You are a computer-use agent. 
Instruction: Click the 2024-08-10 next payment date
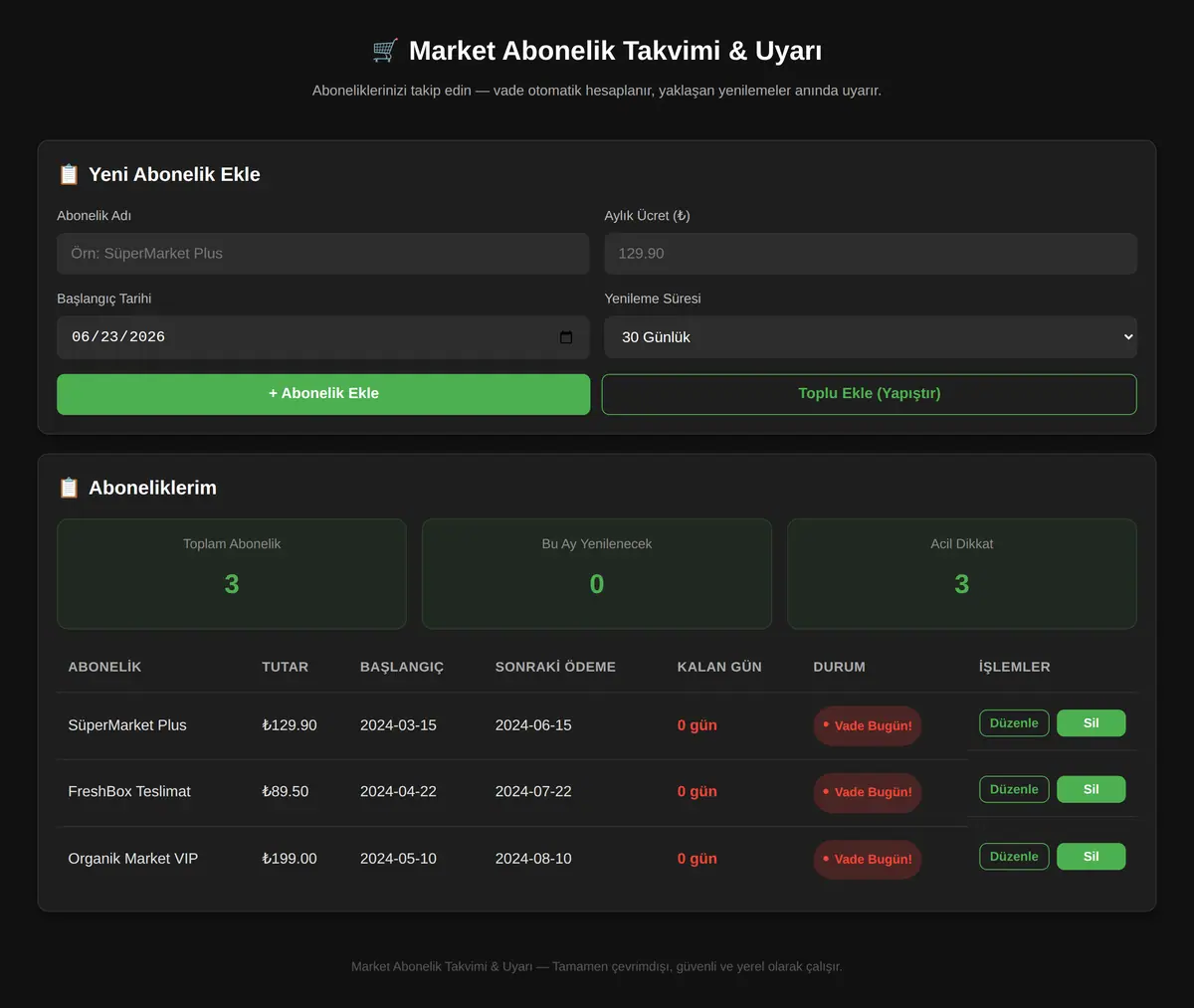point(533,859)
